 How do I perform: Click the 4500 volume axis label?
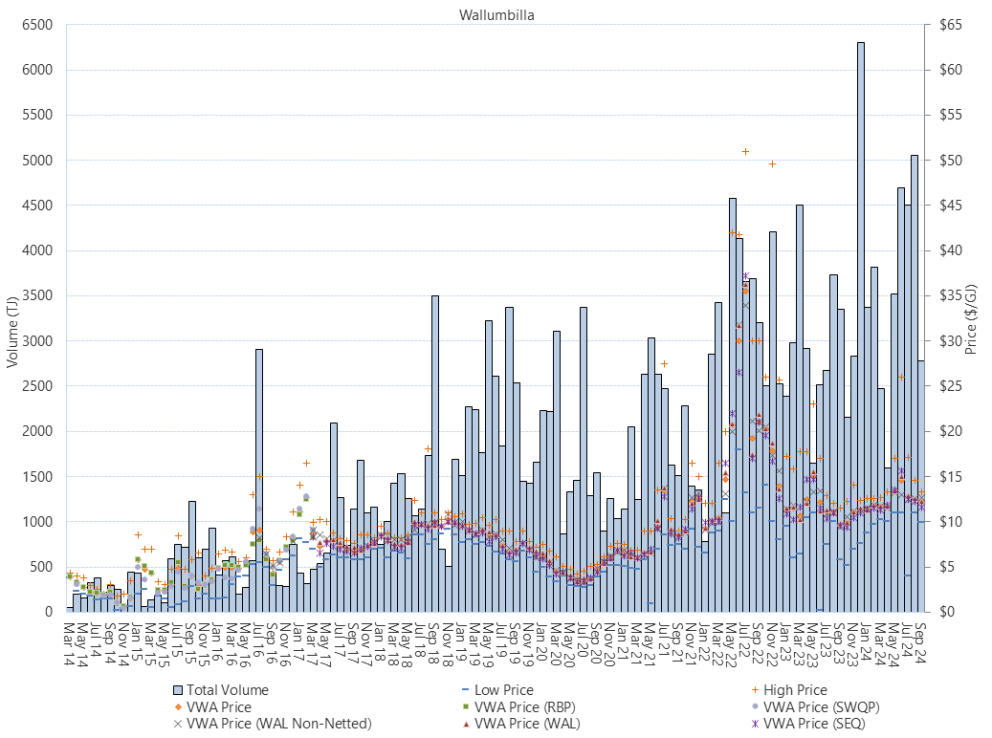37,206
